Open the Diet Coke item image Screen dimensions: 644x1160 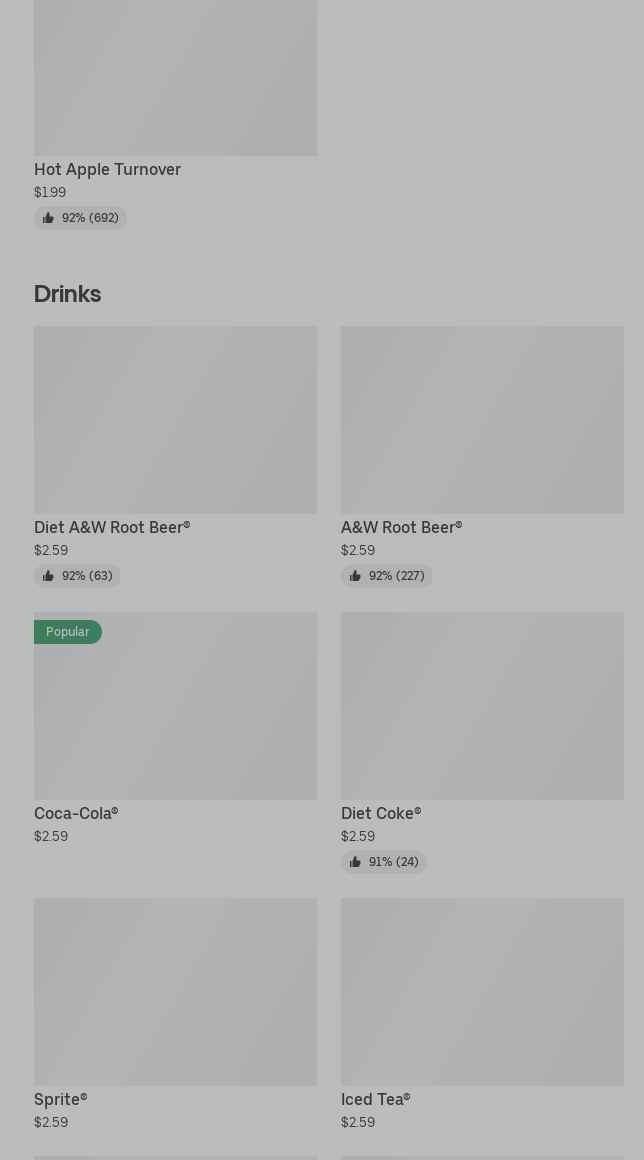(482, 705)
